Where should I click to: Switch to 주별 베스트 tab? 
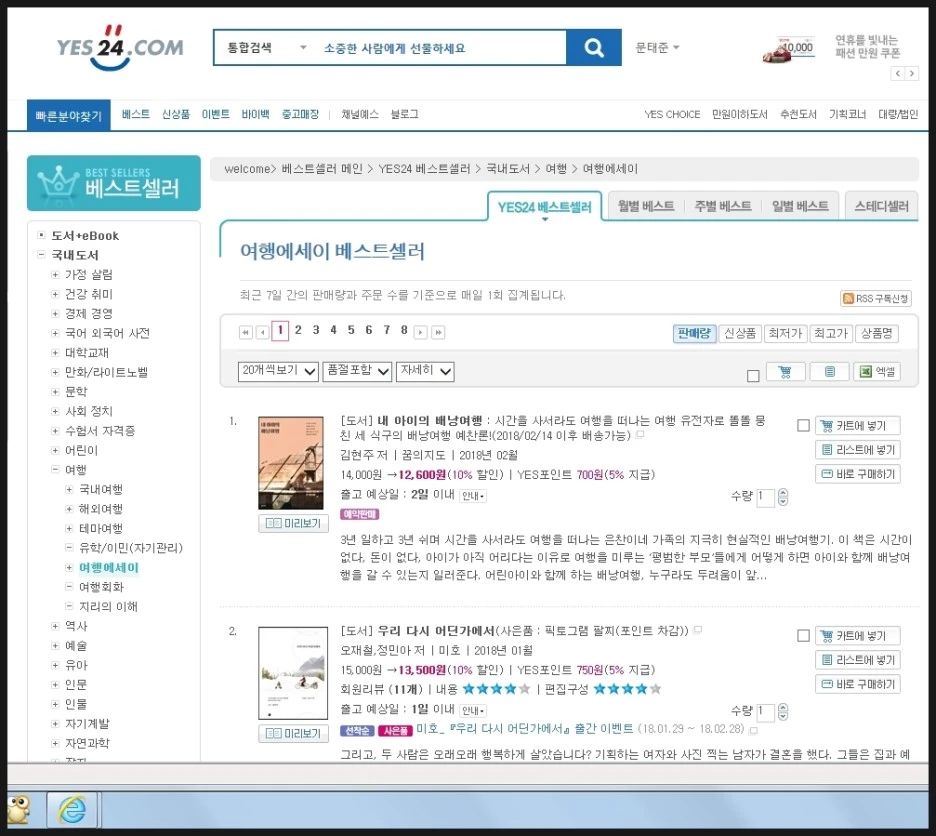click(723, 206)
